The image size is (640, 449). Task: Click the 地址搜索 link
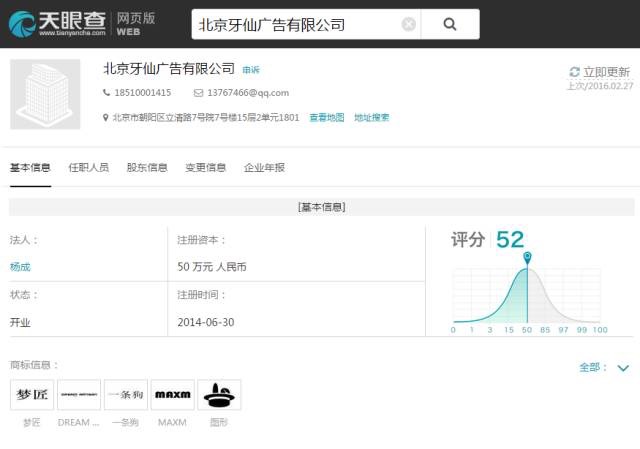click(371, 118)
